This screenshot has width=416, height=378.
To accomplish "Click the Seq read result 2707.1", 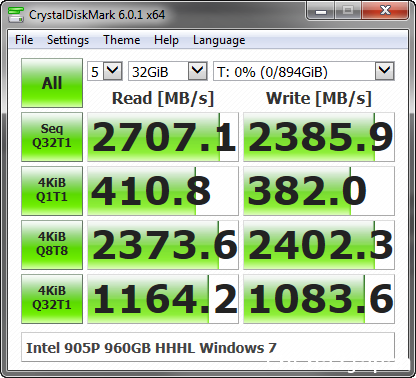I will coord(163,137).
